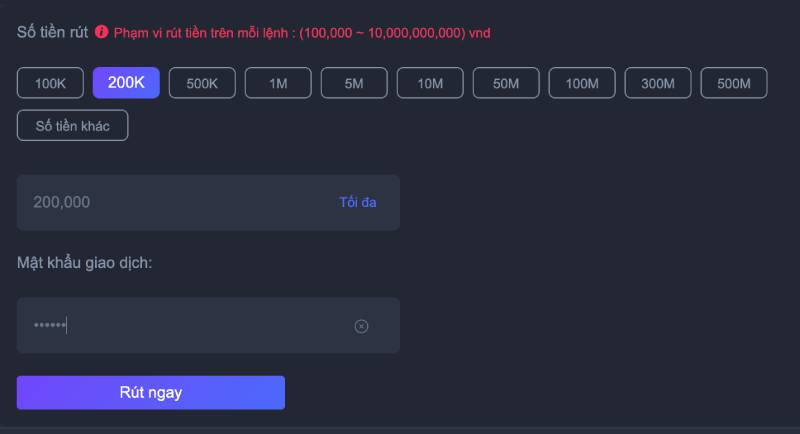This screenshot has width=800, height=434.
Task: Pick the 500K amount chip
Action: click(x=202, y=83)
